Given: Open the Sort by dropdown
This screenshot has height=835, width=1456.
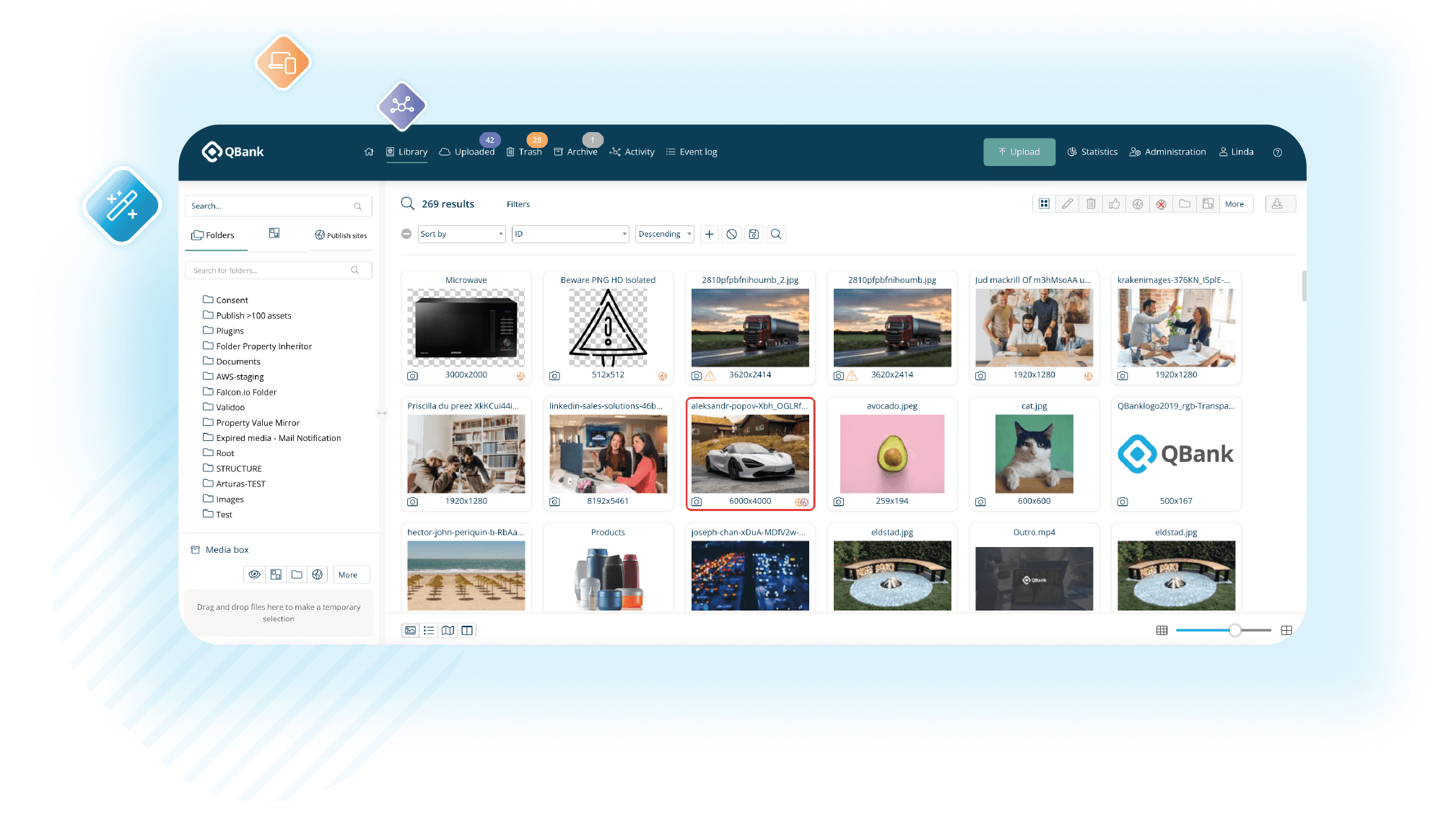Looking at the screenshot, I should 461,234.
